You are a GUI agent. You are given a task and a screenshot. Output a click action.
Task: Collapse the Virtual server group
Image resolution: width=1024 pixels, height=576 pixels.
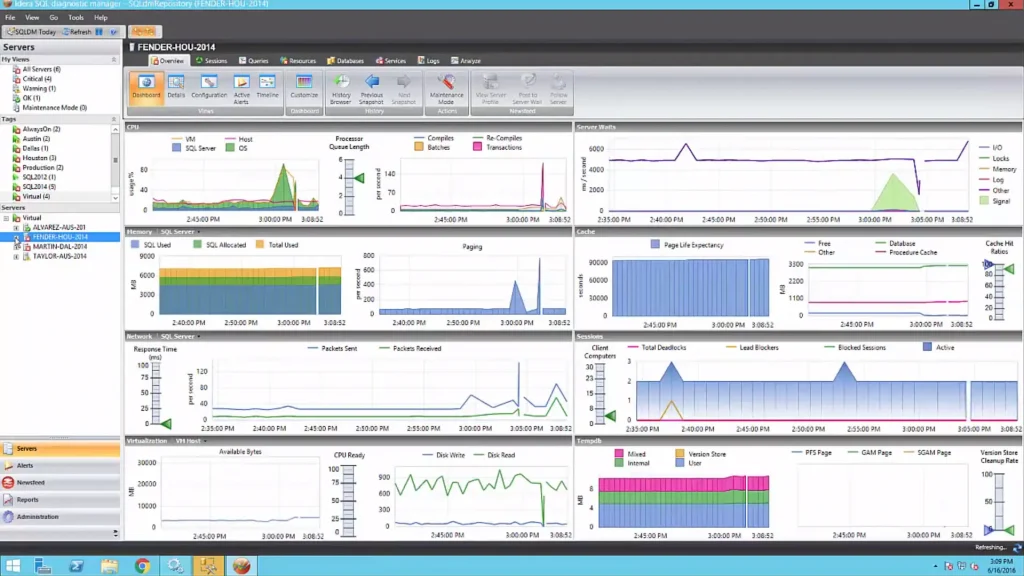(7, 218)
